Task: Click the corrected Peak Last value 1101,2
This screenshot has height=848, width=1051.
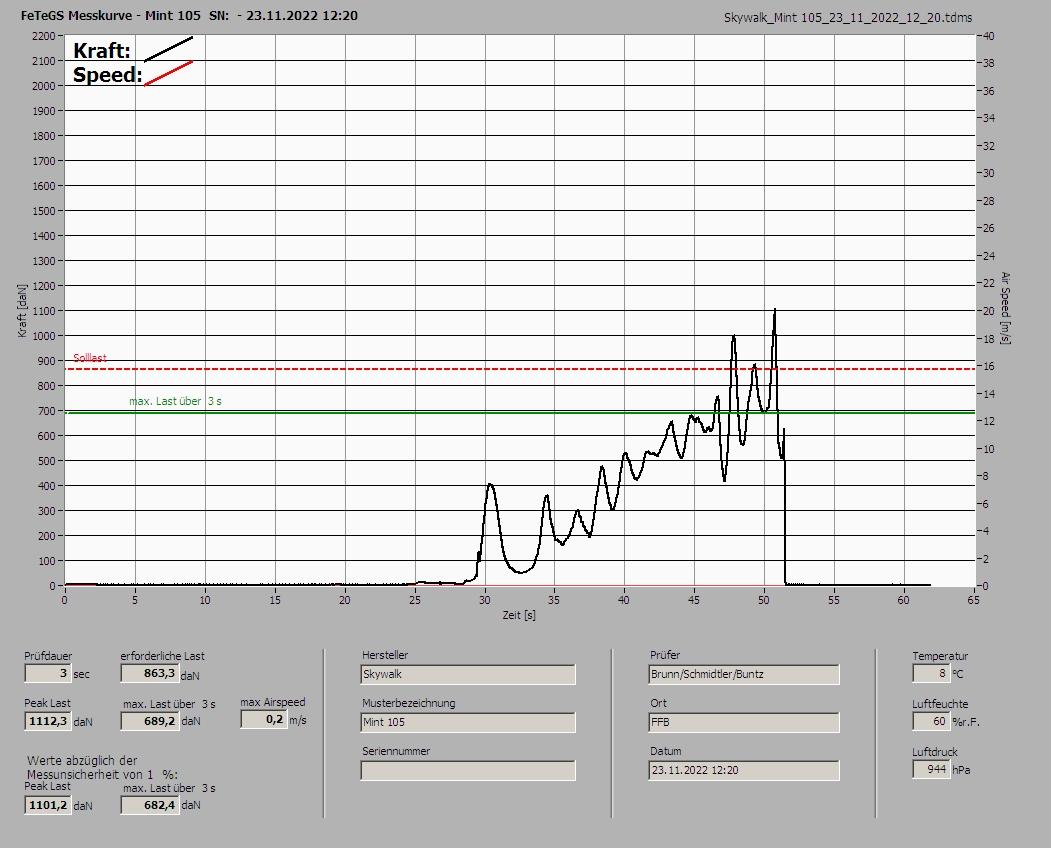Action: point(48,805)
